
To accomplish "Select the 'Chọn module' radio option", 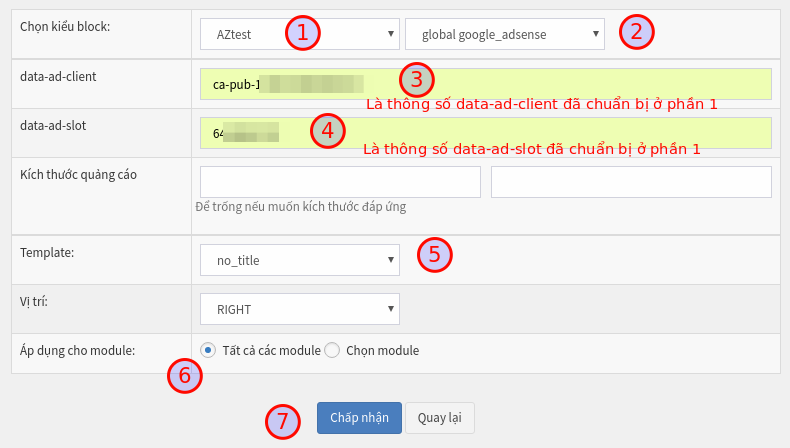I will (333, 350).
